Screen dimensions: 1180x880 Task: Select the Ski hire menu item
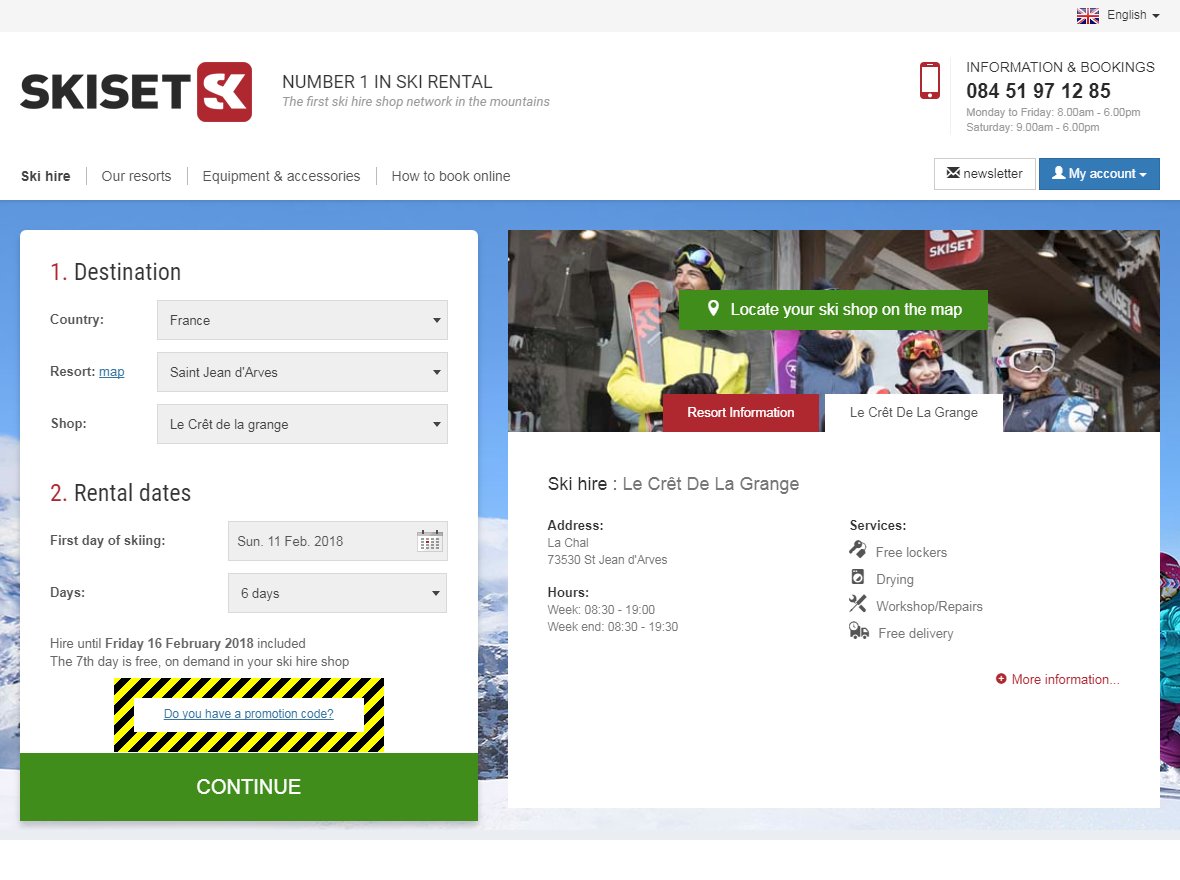45,176
